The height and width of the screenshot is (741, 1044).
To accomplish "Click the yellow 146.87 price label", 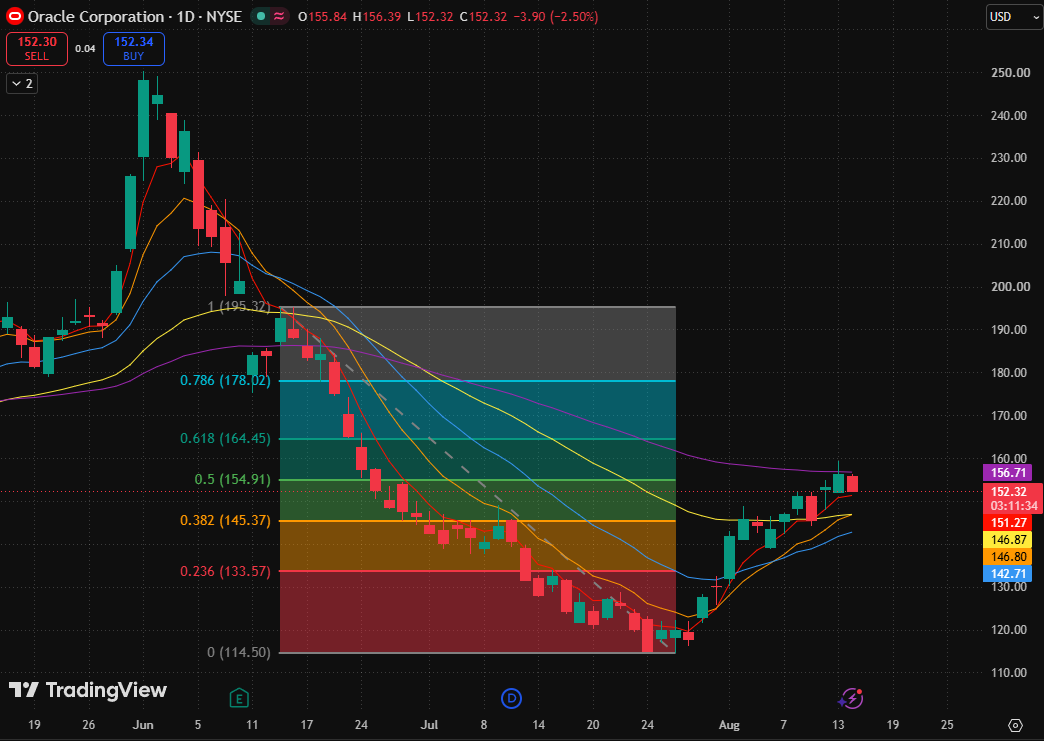I will (1008, 540).
